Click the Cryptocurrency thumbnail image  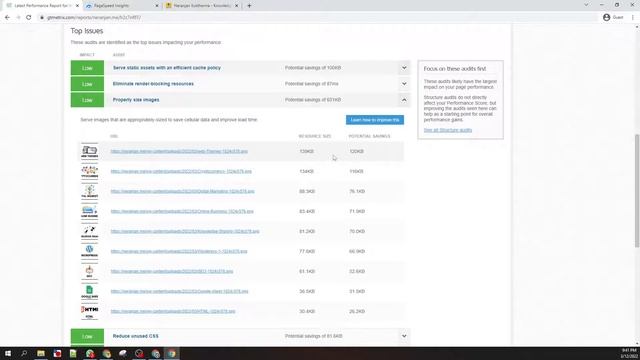pyautogui.click(x=89, y=171)
